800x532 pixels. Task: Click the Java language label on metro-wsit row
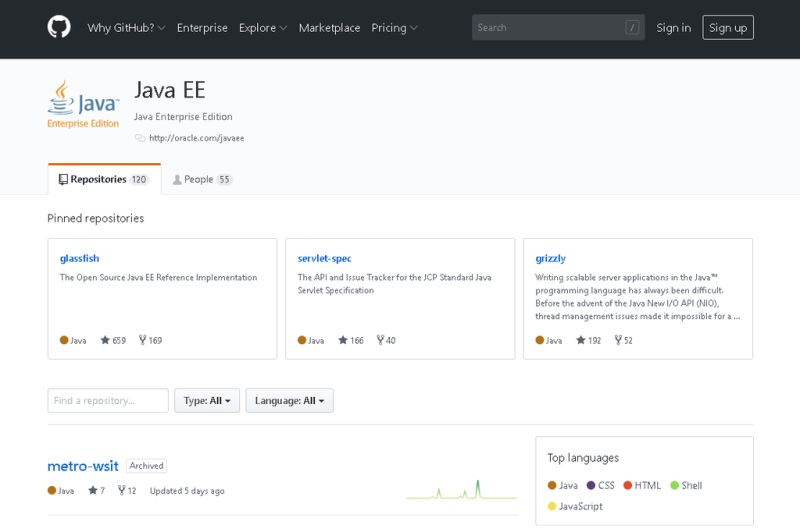pyautogui.click(x=61, y=491)
